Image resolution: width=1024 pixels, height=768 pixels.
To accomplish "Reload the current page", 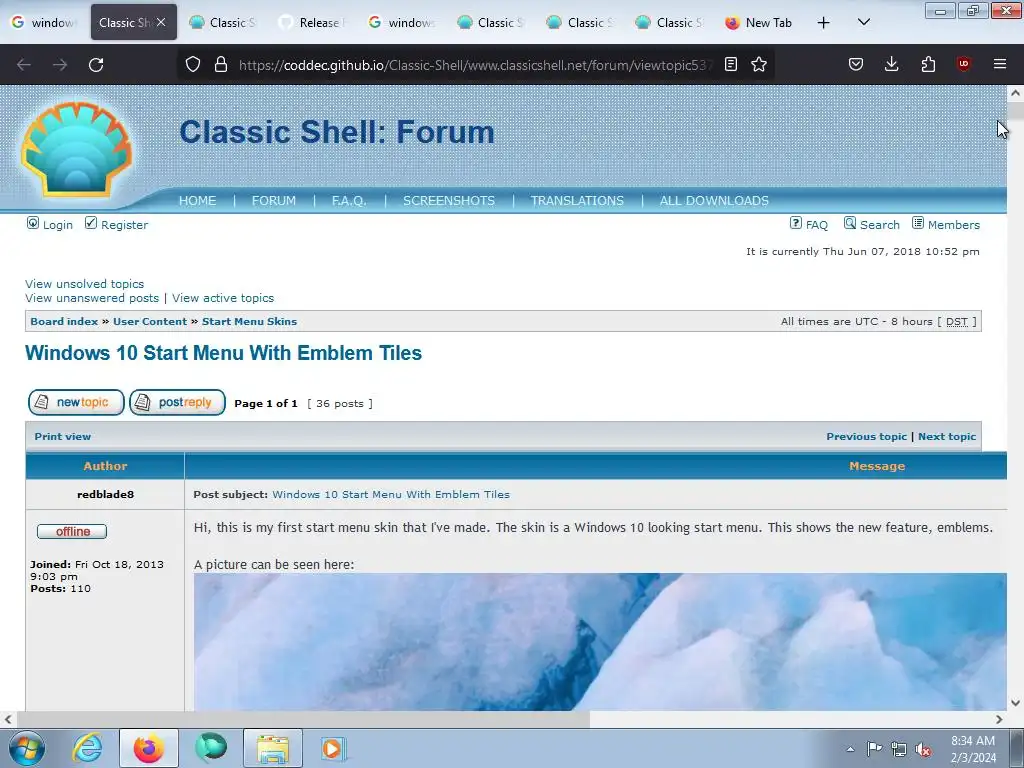I will [96, 65].
